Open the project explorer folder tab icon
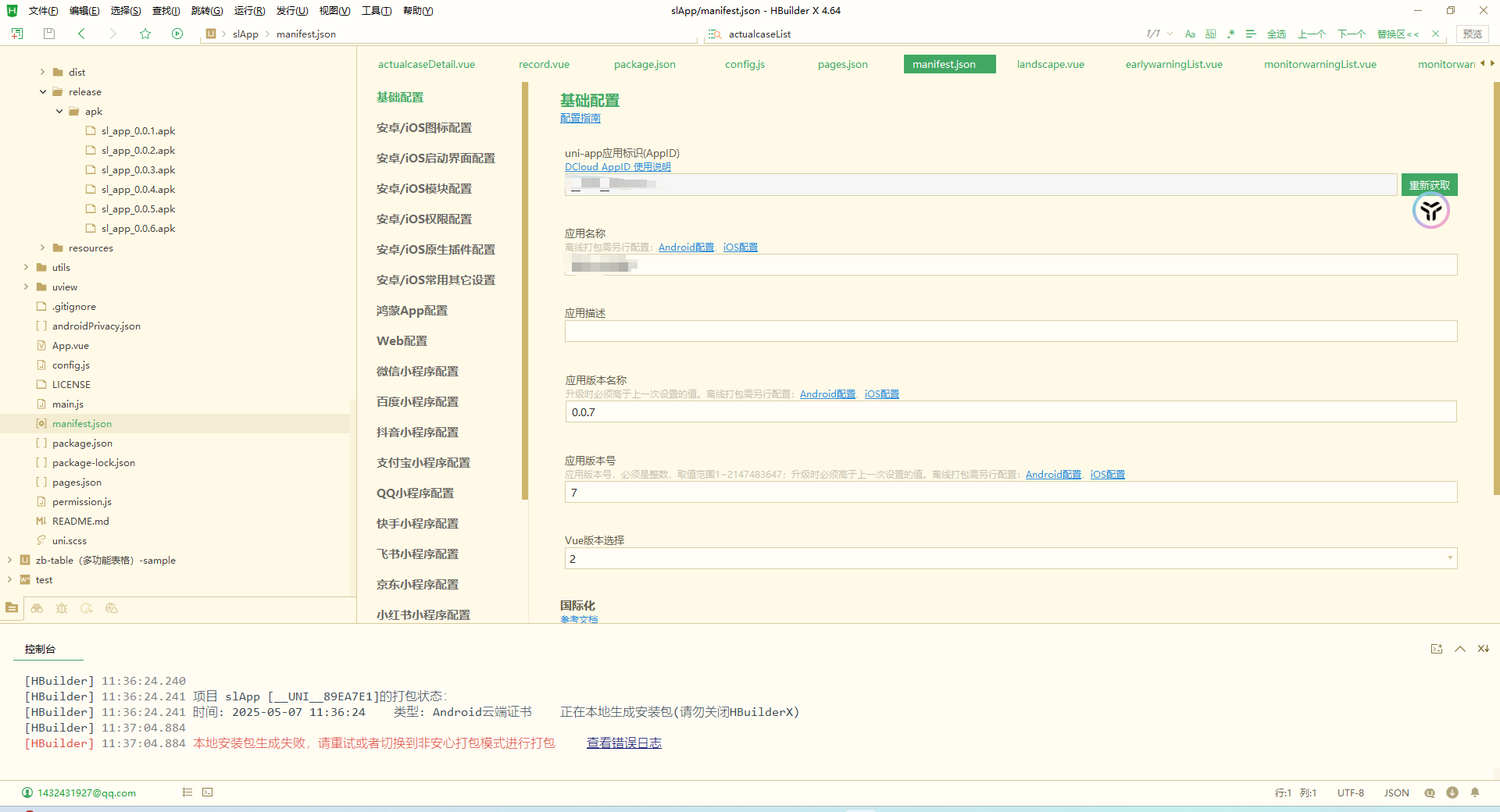Viewport: 1500px width, 812px height. (12, 607)
